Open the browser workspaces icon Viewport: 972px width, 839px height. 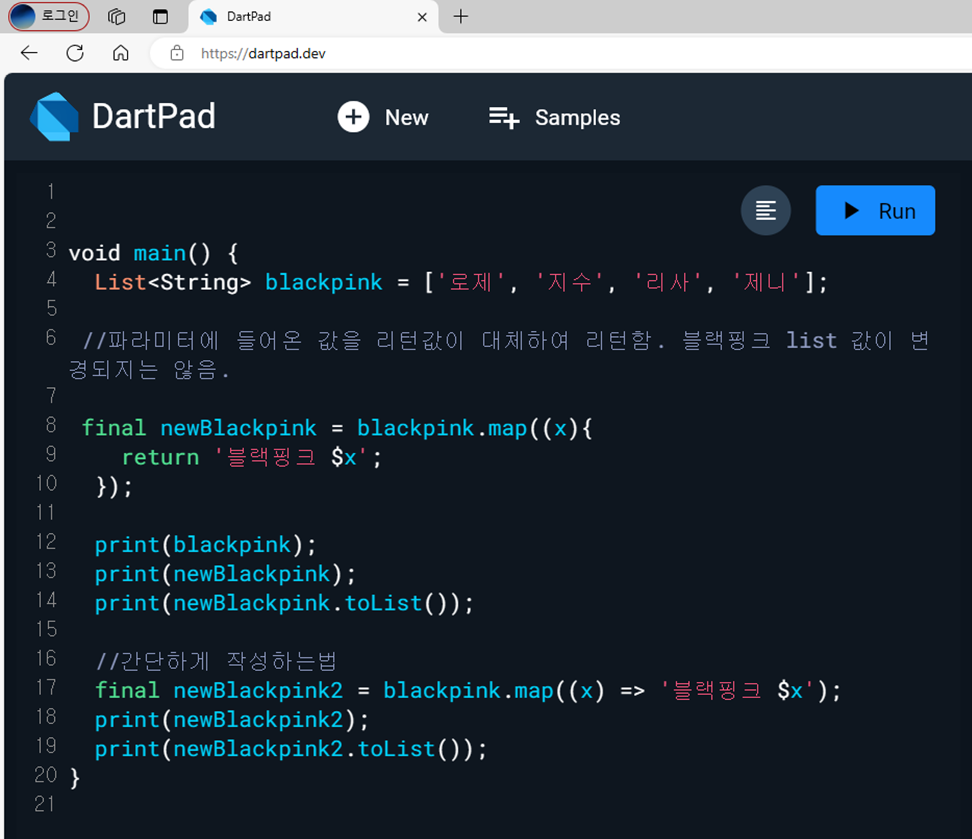click(x=116, y=17)
